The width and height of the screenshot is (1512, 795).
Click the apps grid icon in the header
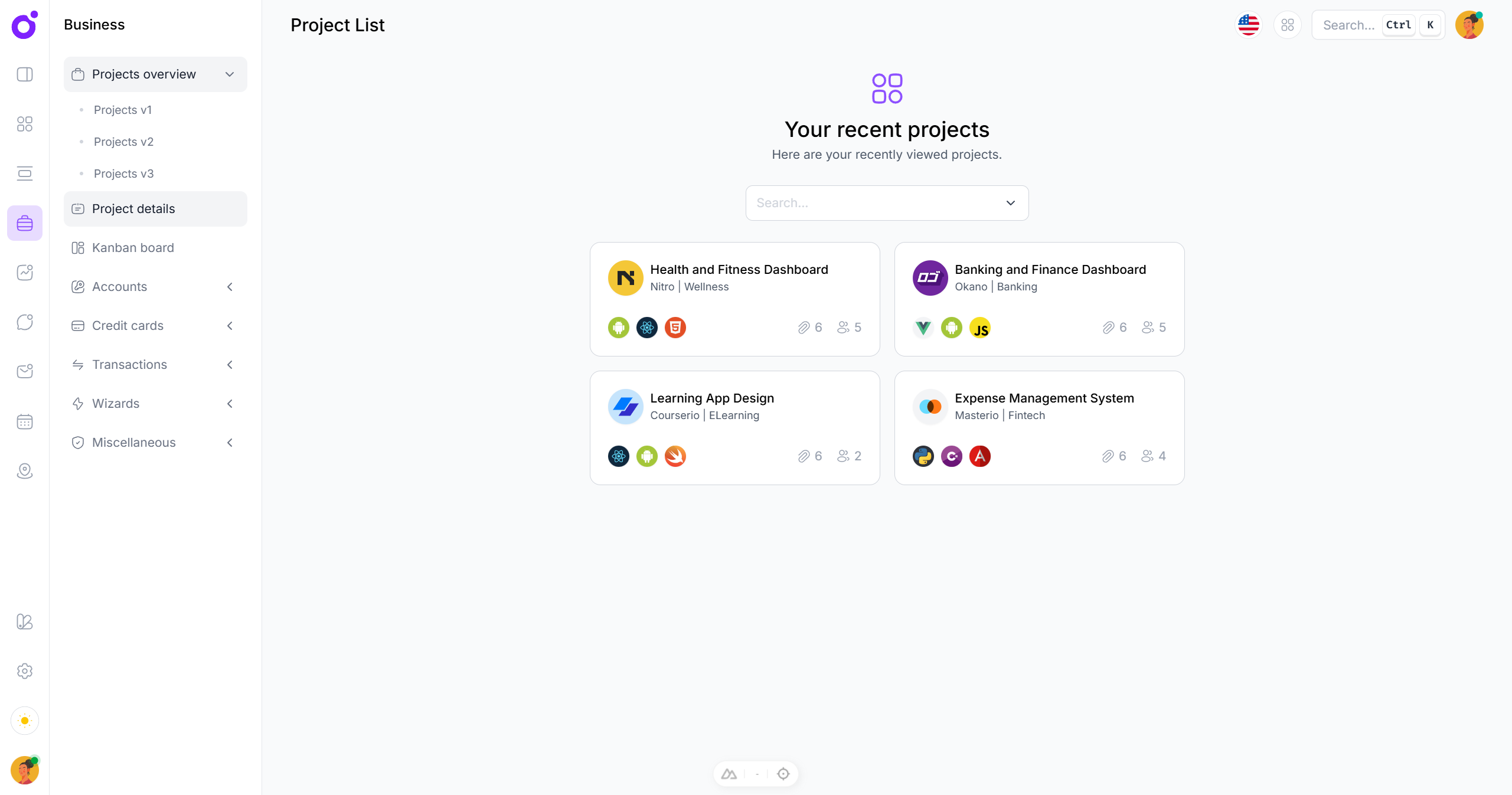[1288, 25]
